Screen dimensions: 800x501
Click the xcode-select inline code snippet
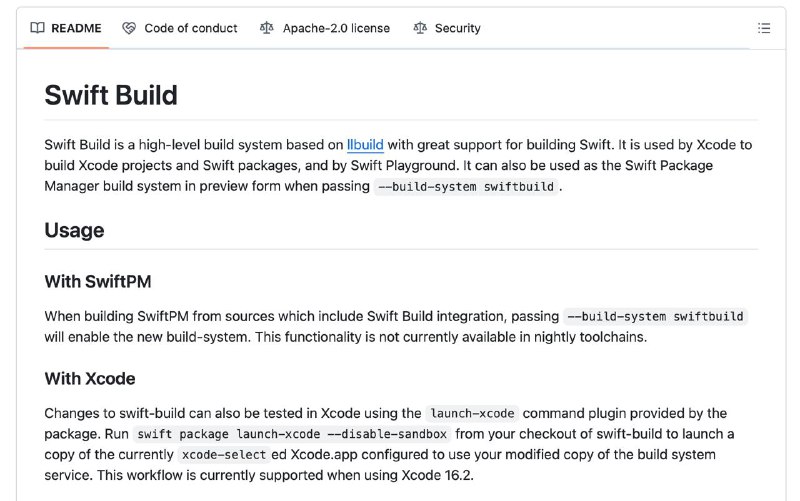224,455
